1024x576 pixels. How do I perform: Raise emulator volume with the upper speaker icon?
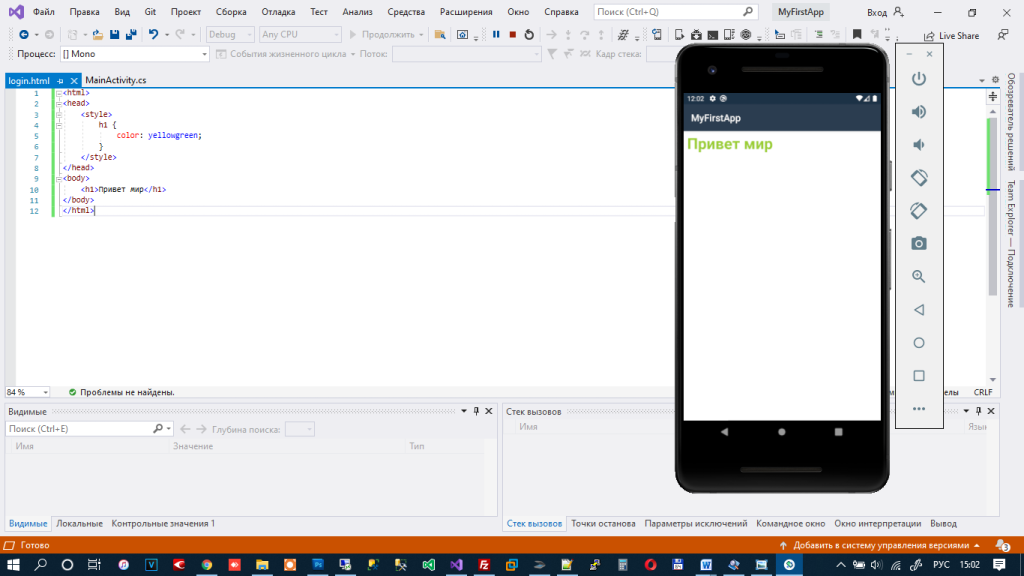tap(919, 112)
